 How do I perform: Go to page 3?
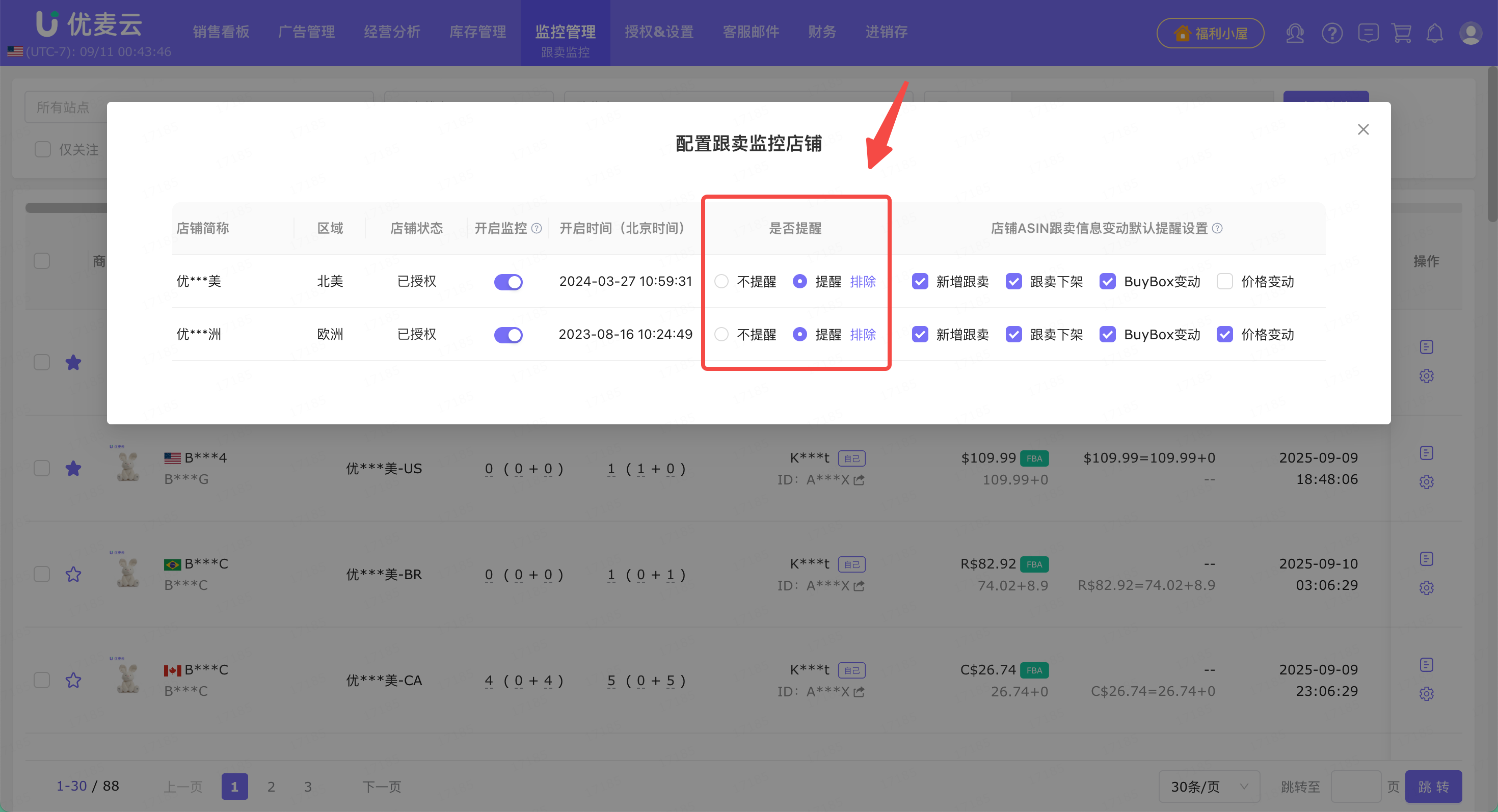[308, 787]
